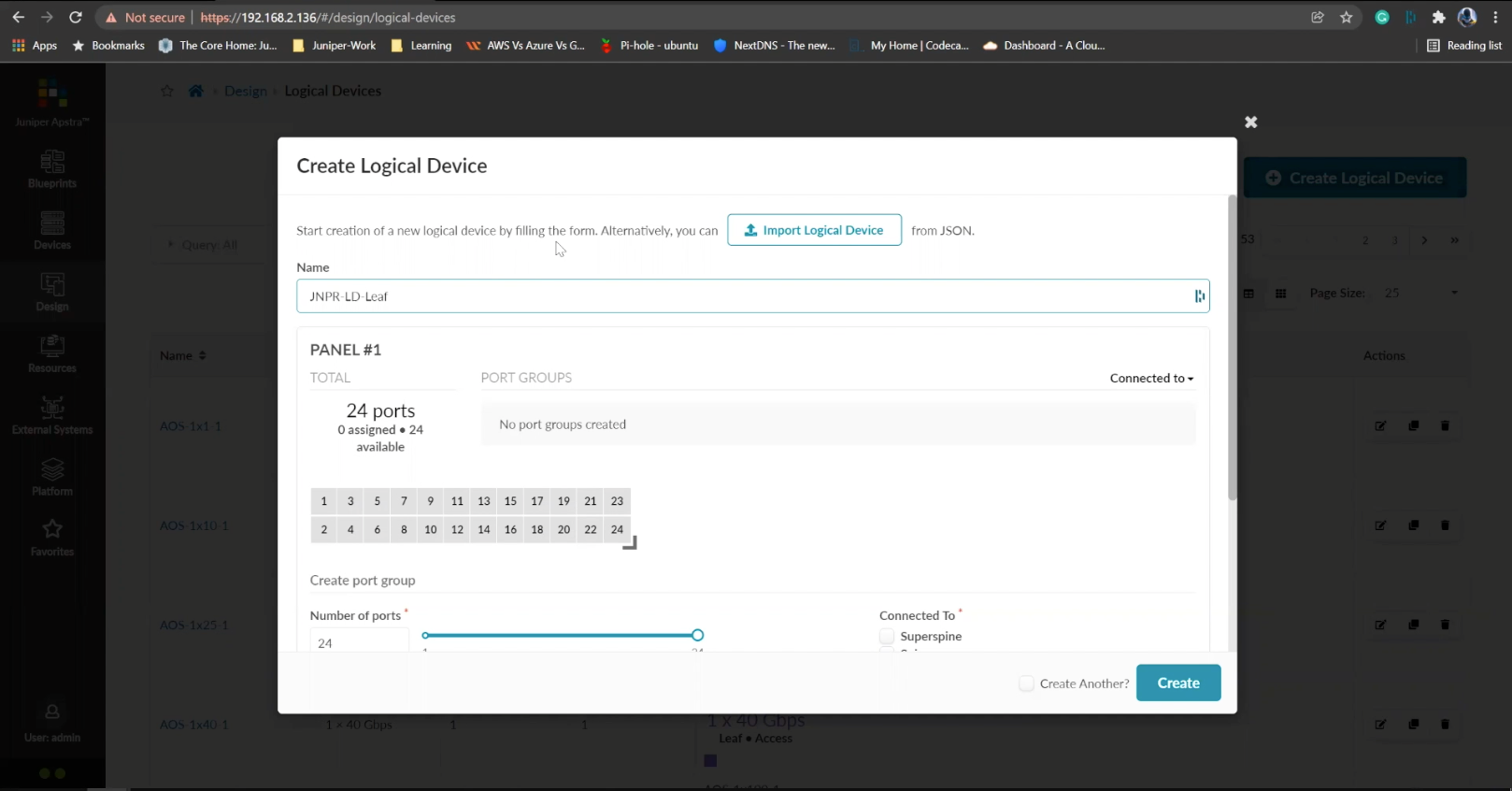Click the Number of ports field
The width and height of the screenshot is (1512, 791).
pos(359,642)
